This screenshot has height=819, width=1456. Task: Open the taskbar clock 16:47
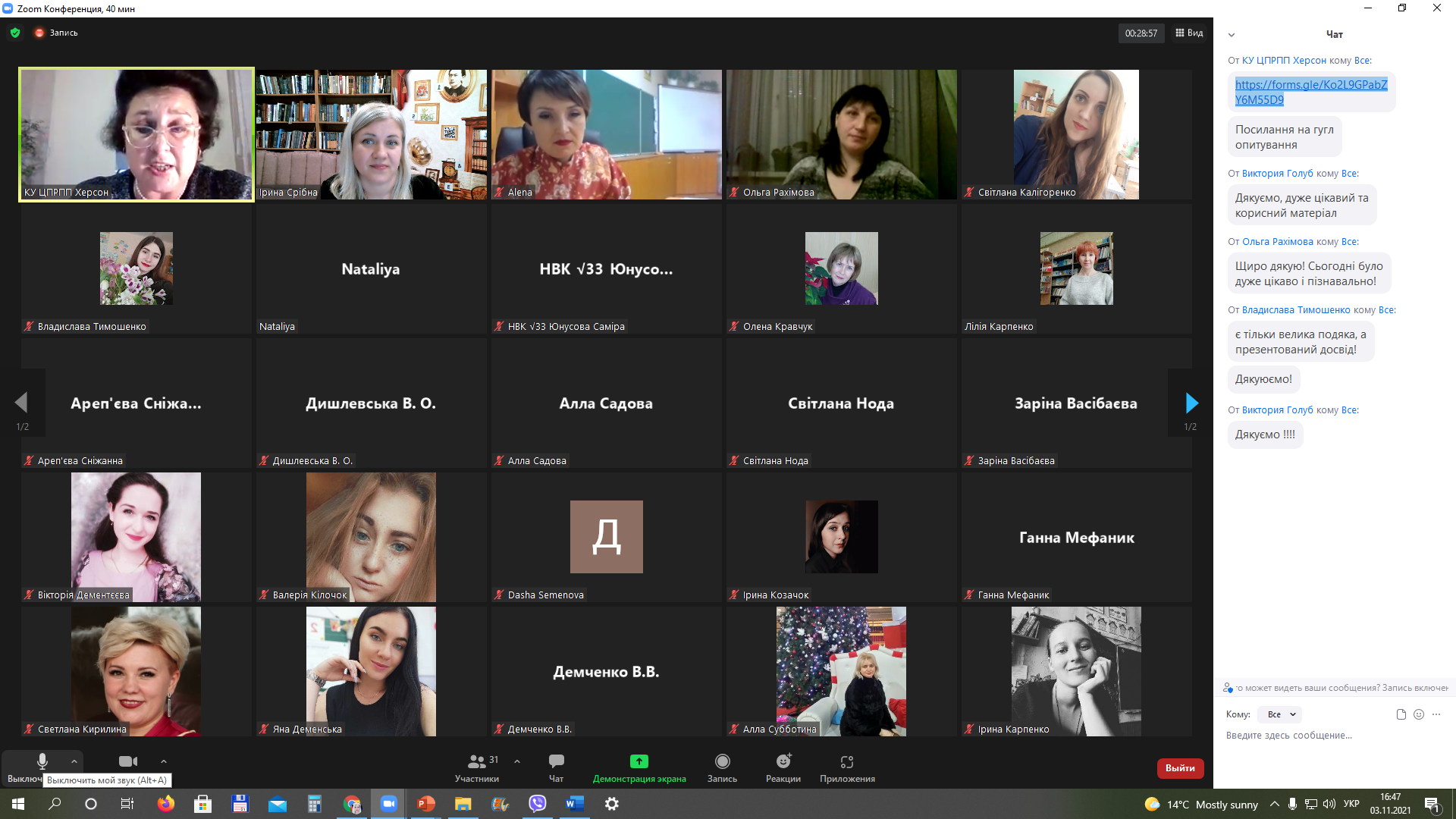pos(1390,804)
